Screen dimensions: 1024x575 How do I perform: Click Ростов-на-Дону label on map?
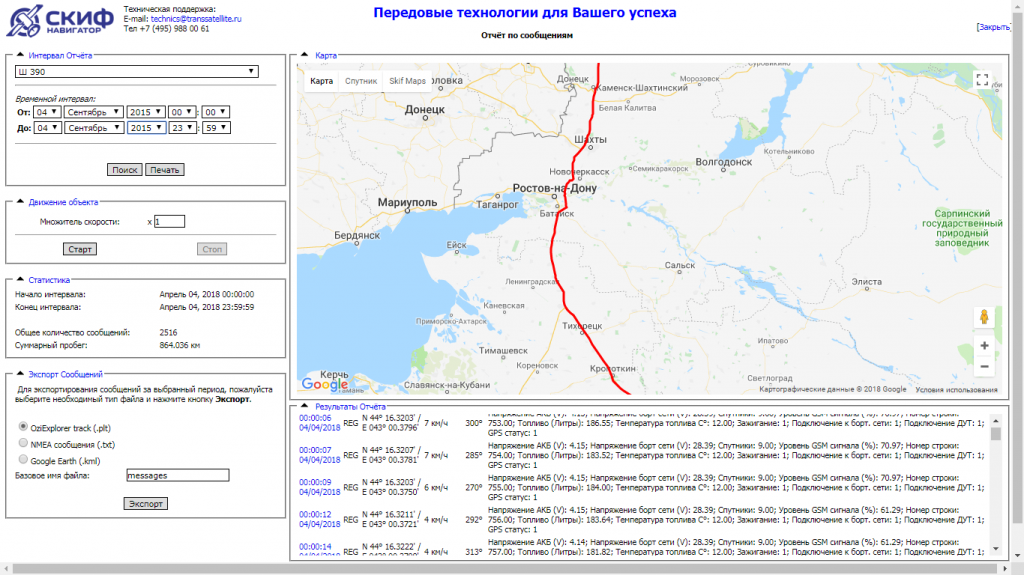tap(554, 188)
